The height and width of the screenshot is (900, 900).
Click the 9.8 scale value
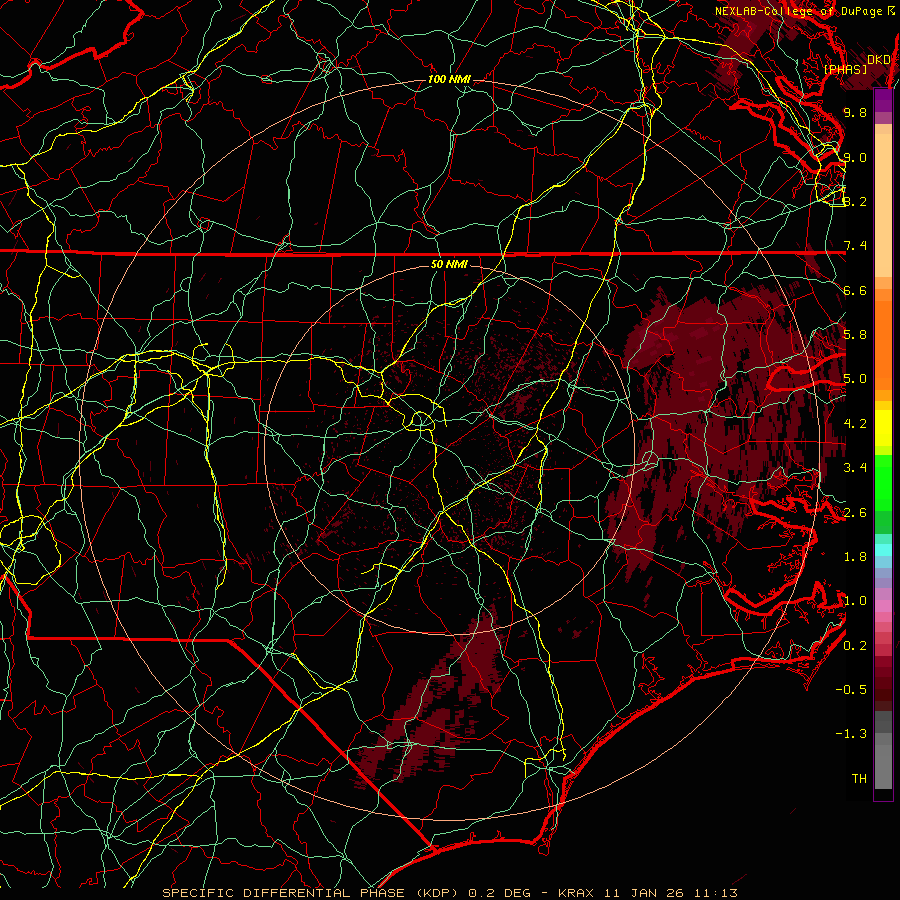coord(855,112)
